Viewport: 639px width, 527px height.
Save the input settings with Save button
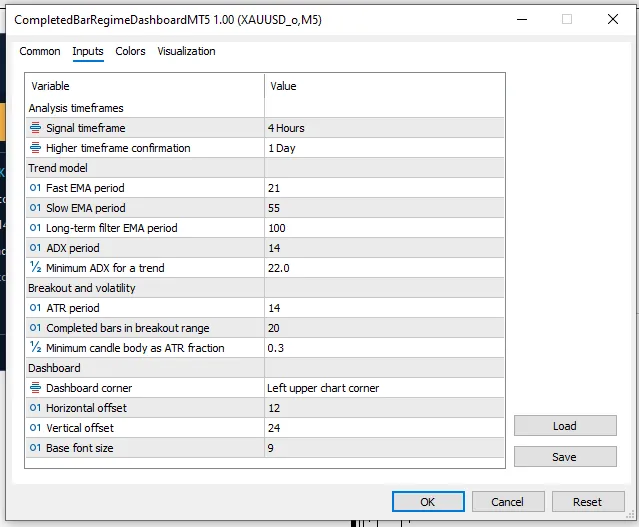click(565, 457)
